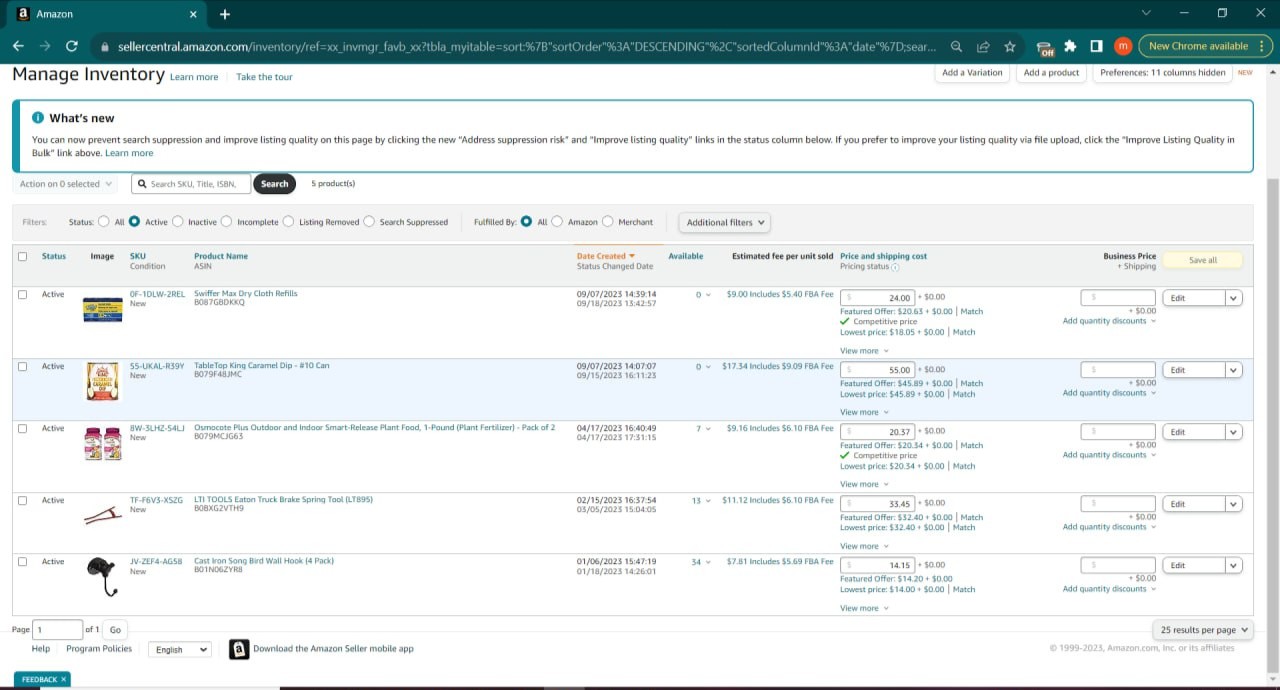Select Fulfilled By Amazon radio button

(557, 222)
